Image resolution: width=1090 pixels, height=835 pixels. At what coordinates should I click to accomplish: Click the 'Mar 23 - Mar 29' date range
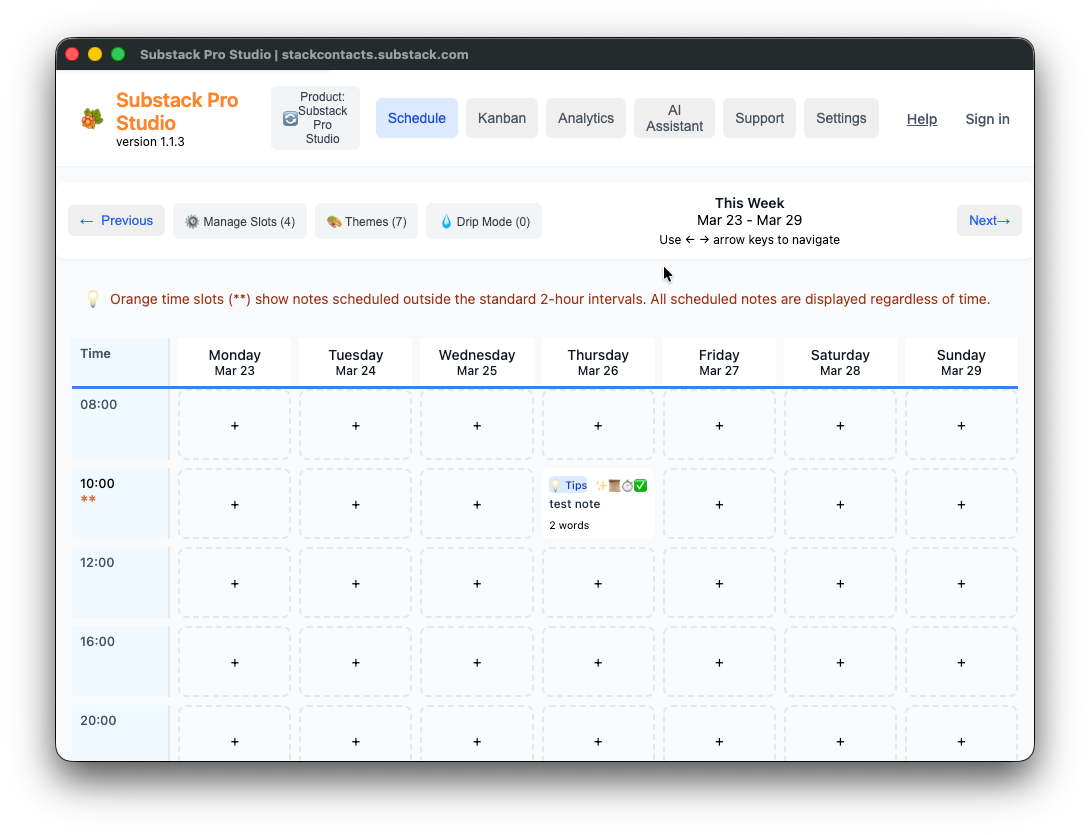point(749,220)
